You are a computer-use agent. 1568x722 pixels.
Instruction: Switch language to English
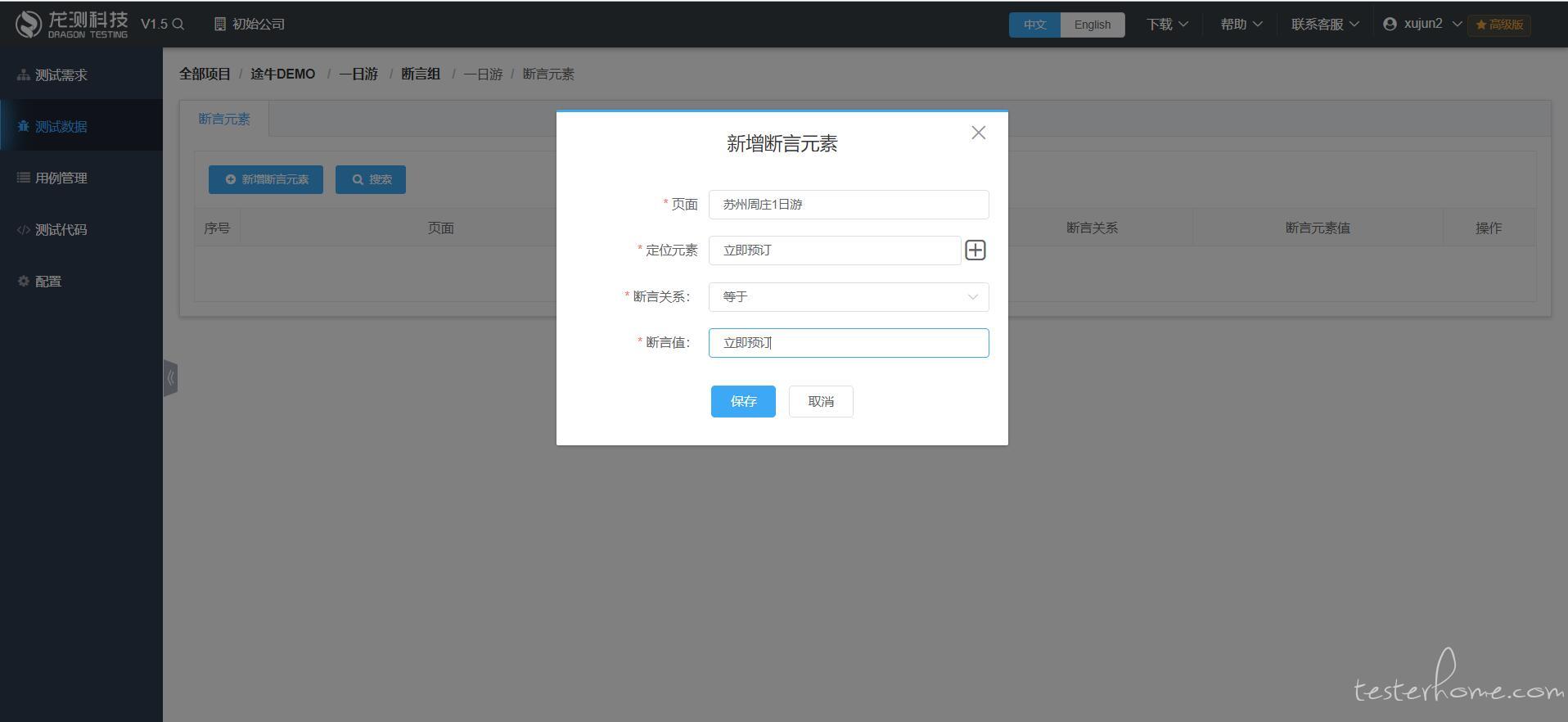click(x=1093, y=25)
